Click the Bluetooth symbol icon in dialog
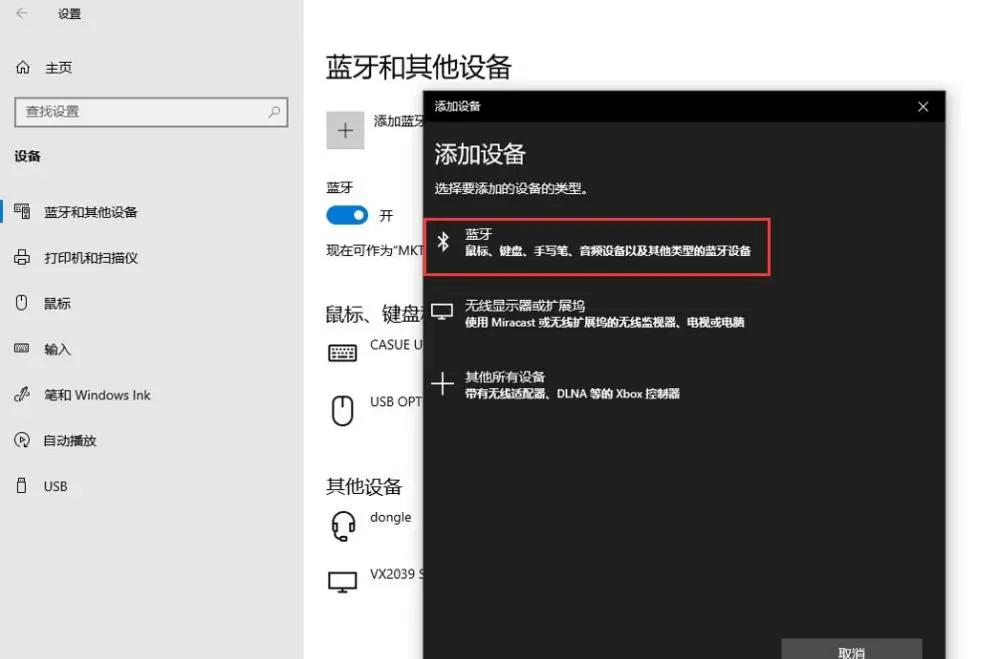The image size is (1000, 659). pos(443,242)
